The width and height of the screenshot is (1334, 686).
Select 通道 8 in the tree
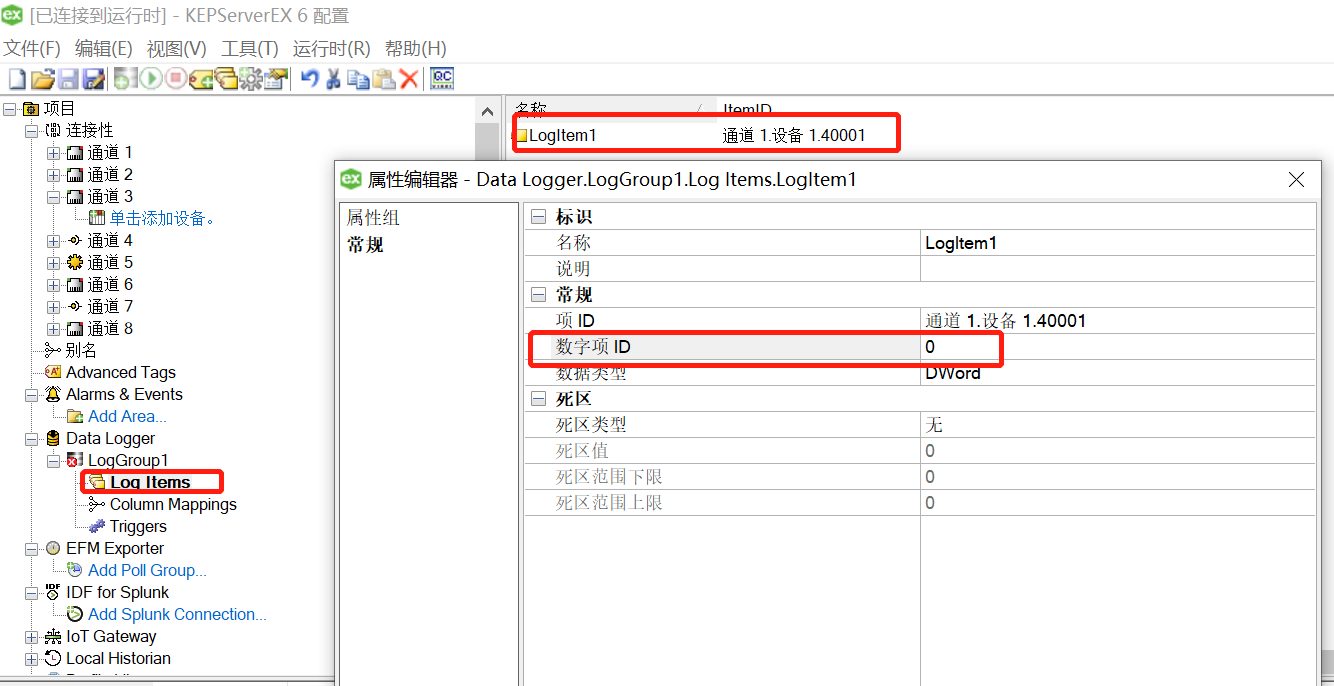point(110,328)
